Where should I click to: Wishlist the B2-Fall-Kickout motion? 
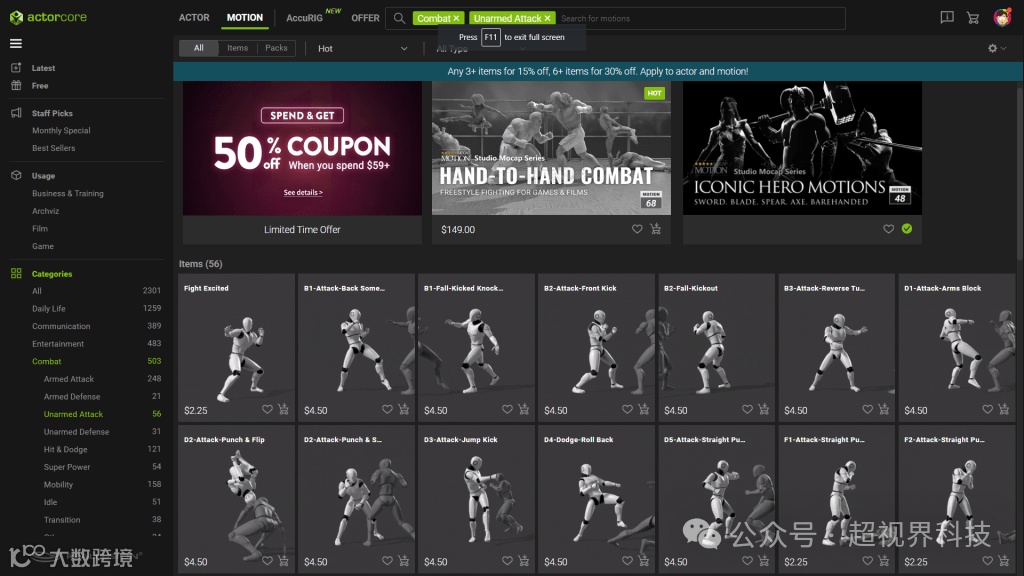tap(748, 409)
